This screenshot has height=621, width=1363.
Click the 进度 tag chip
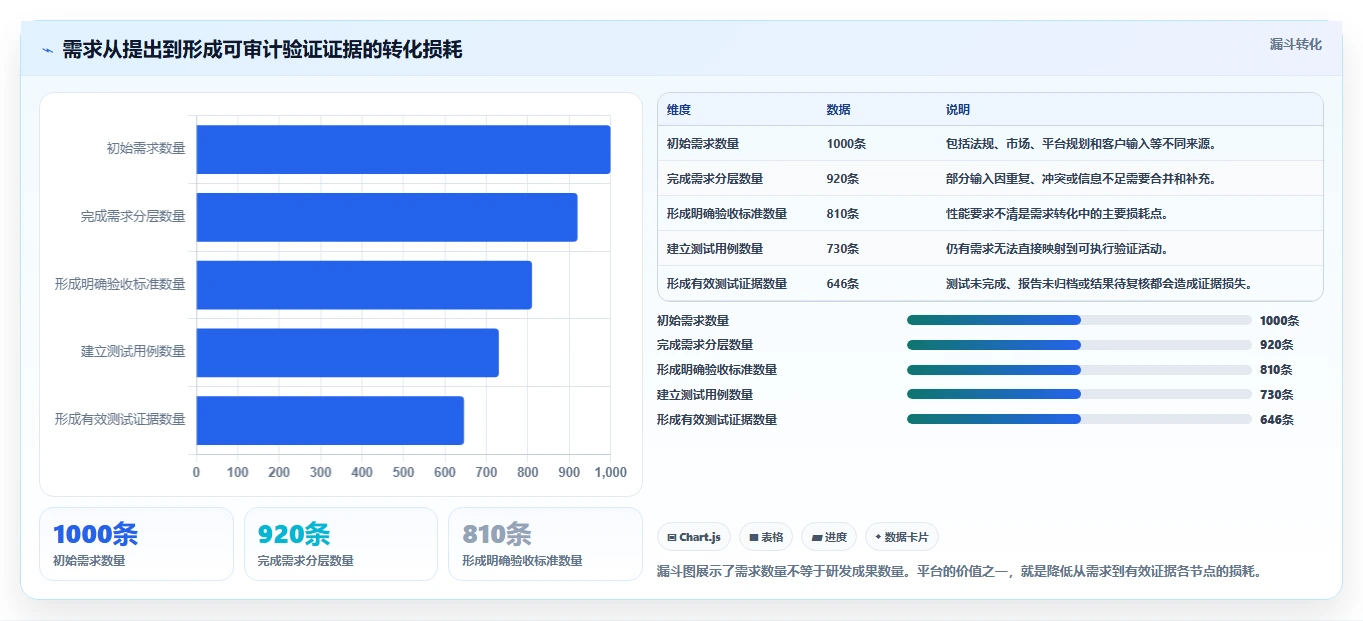[829, 537]
